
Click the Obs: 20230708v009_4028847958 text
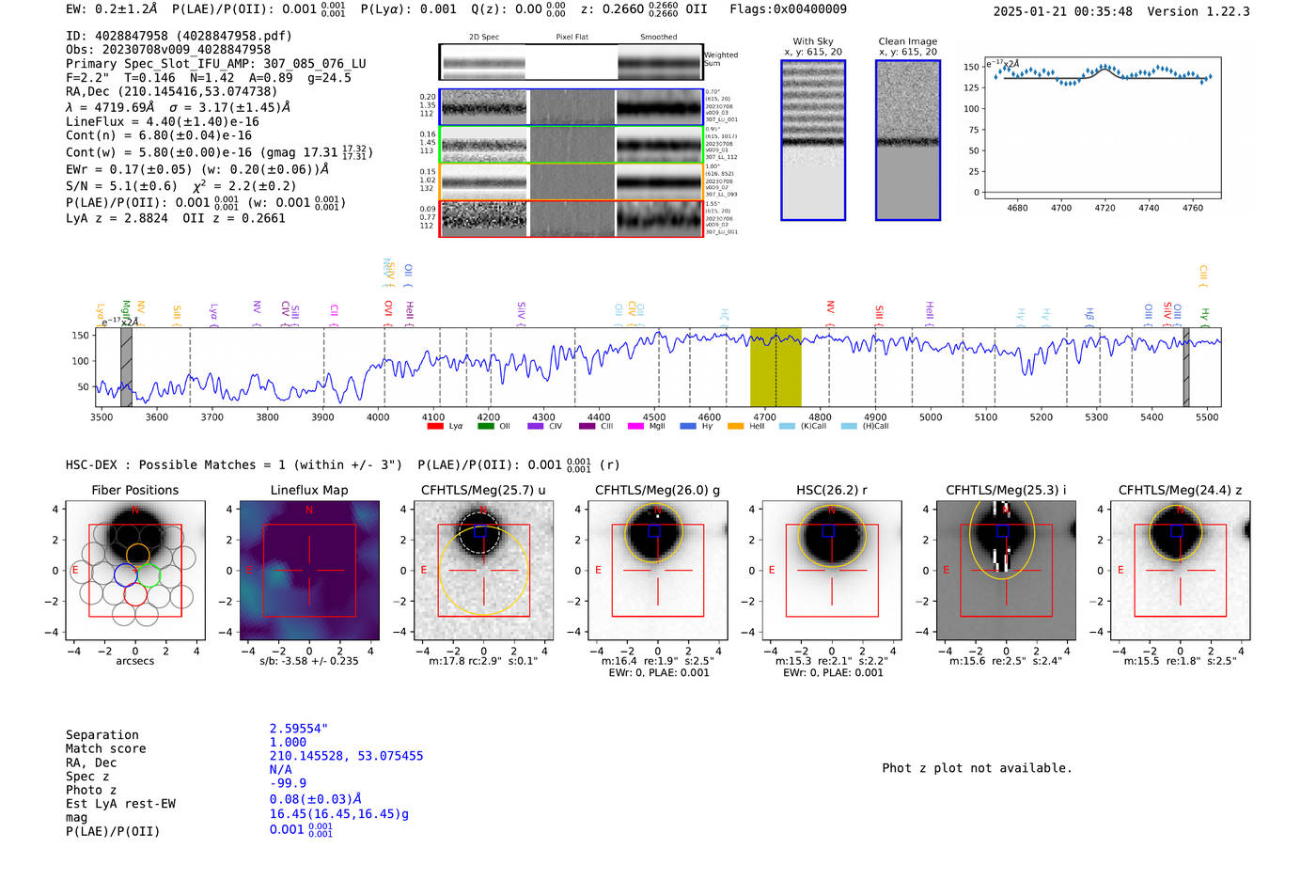pos(168,50)
